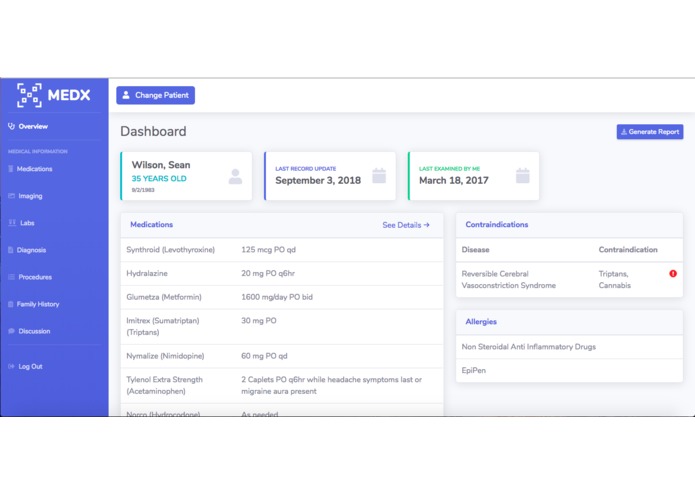Click the Imaging sidebar icon
This screenshot has width=695, height=494.
(12, 196)
